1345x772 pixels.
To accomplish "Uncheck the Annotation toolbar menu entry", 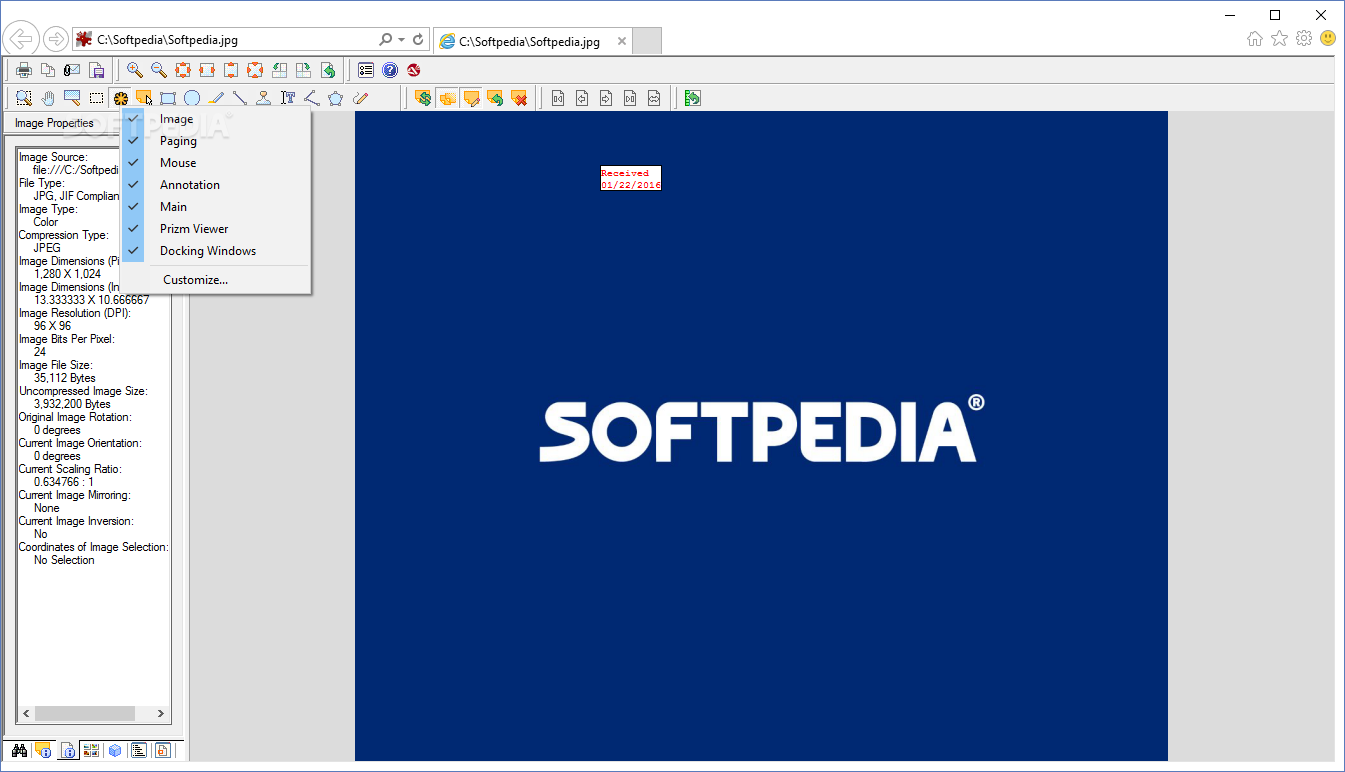I will click(215, 185).
